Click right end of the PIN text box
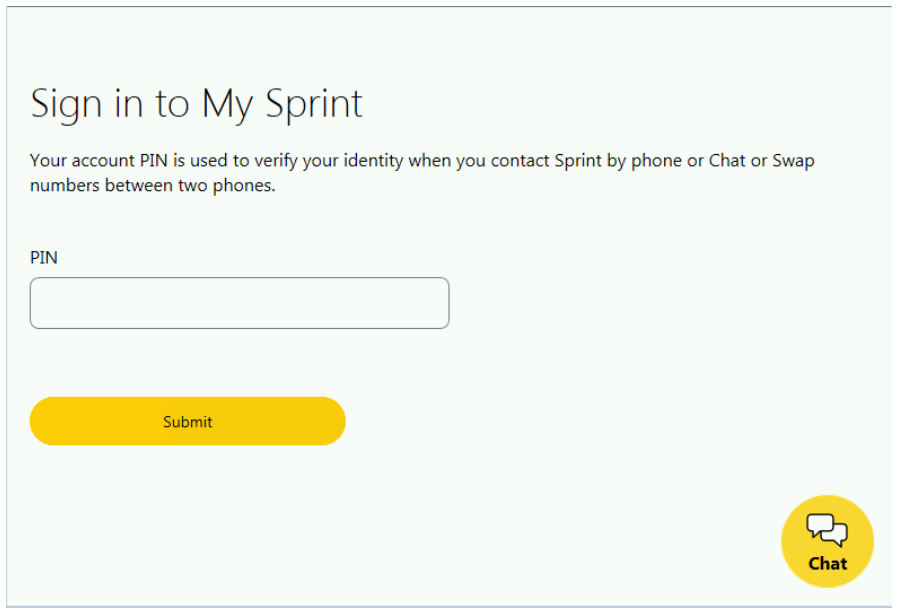 click(443, 303)
